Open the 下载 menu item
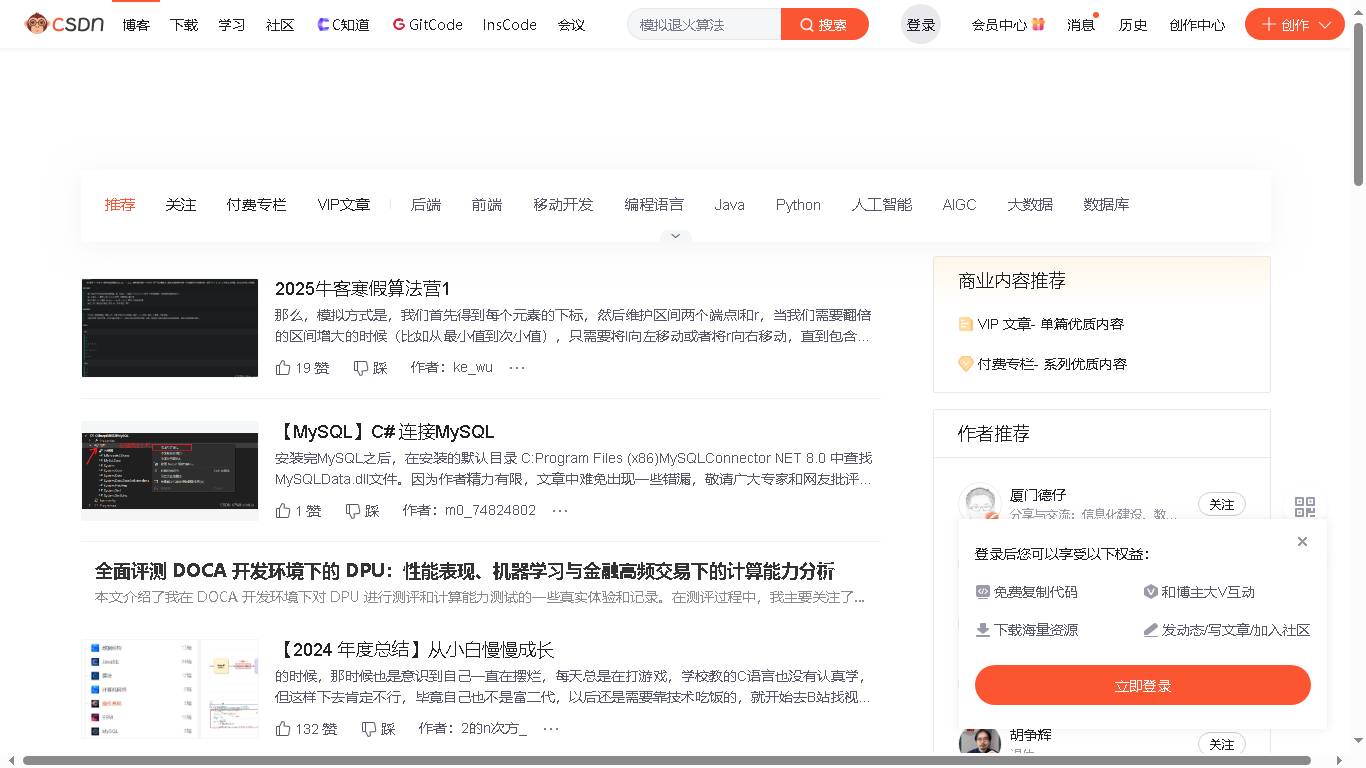 (184, 24)
